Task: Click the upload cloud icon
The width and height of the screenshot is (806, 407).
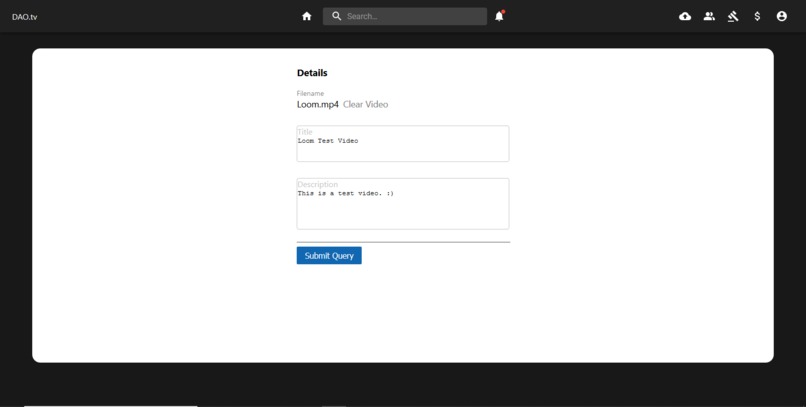Action: click(x=685, y=16)
